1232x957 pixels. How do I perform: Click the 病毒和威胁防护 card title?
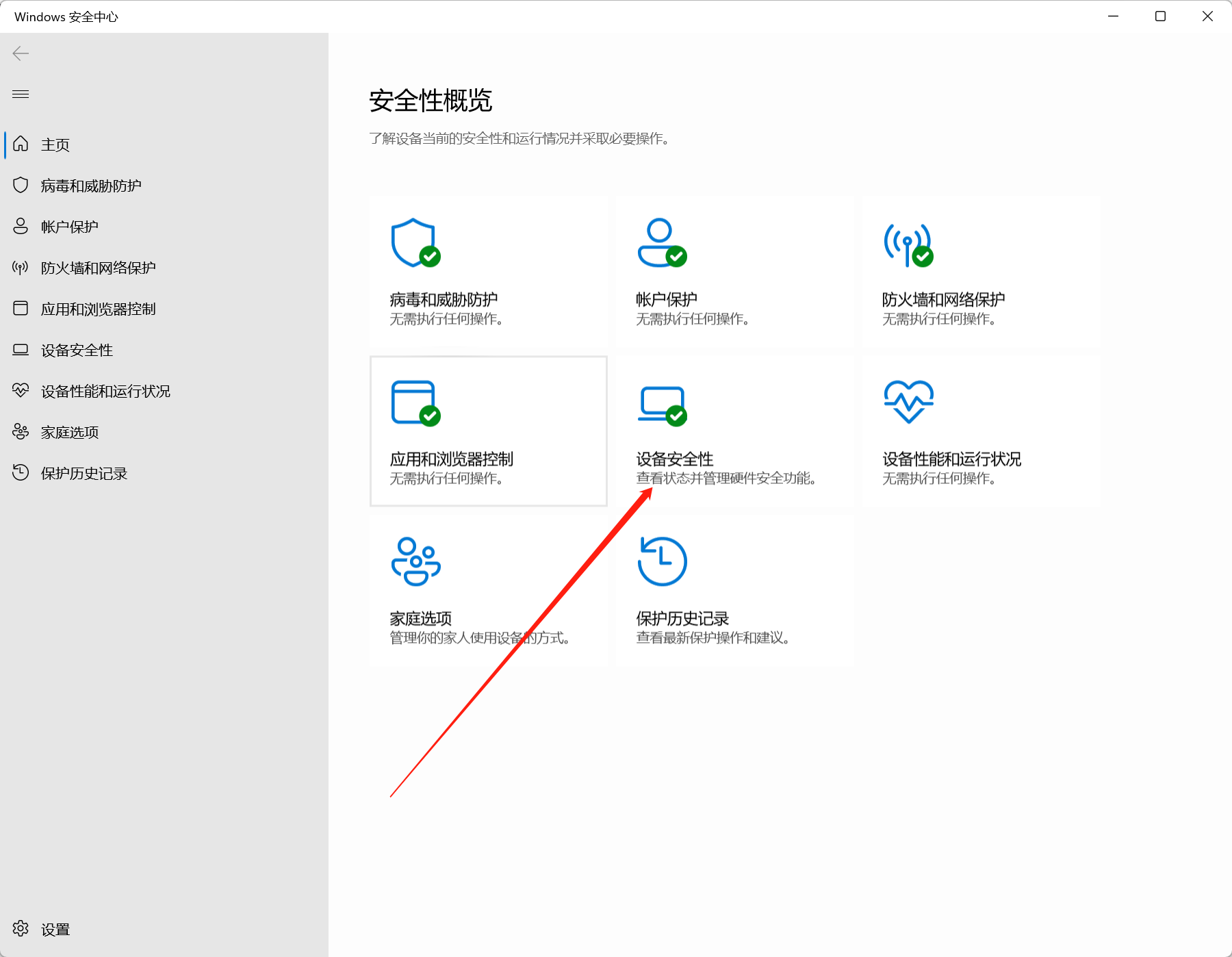pyautogui.click(x=444, y=299)
